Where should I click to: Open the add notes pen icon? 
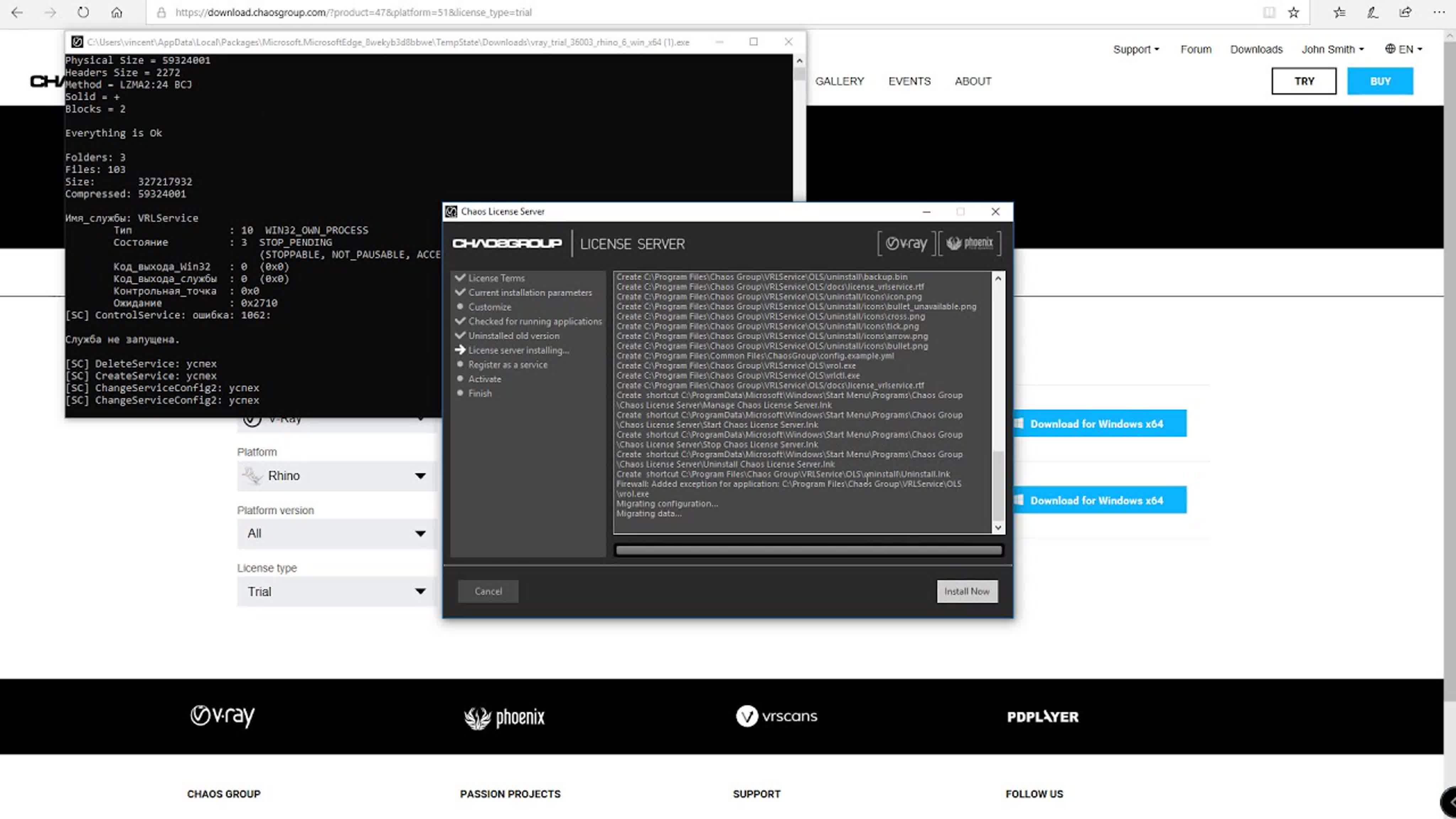point(1372,12)
